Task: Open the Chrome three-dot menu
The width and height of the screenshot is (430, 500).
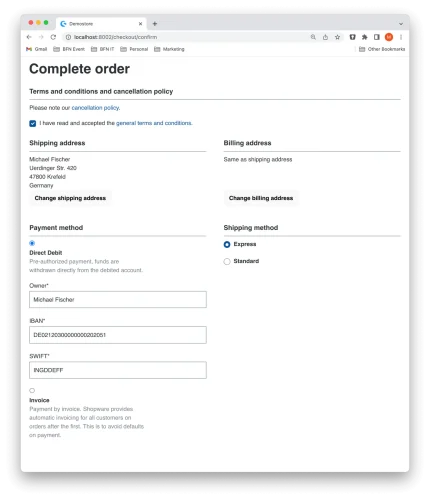Action: 401,37
